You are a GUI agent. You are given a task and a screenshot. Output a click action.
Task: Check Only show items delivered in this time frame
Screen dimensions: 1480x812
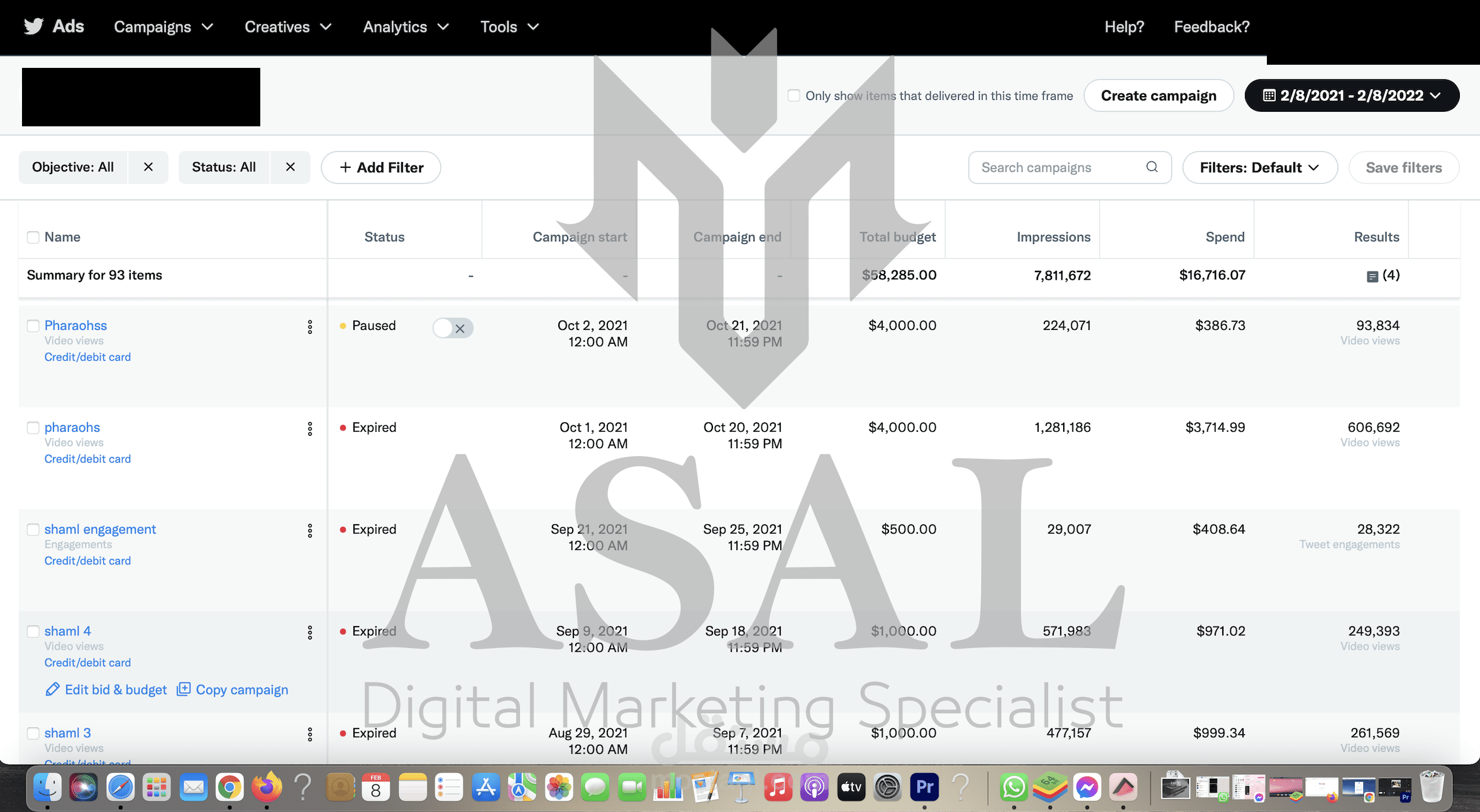point(794,96)
